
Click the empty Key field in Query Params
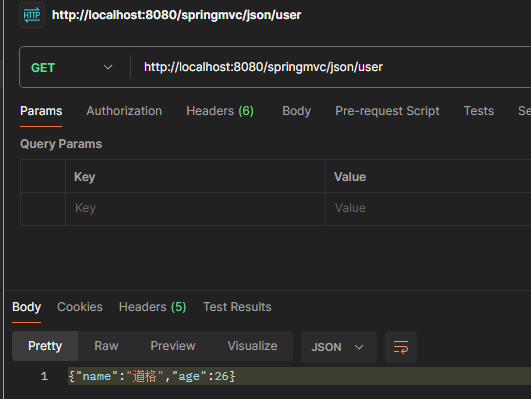click(195, 208)
